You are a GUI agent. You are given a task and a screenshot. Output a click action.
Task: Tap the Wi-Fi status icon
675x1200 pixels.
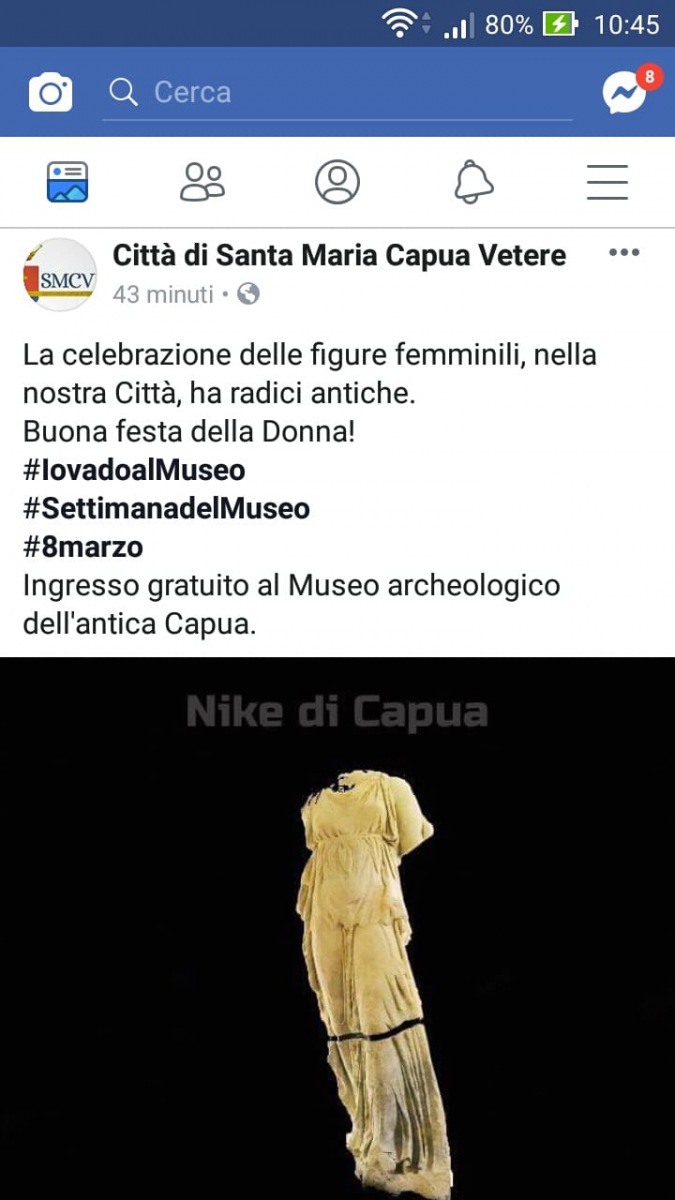[400, 24]
